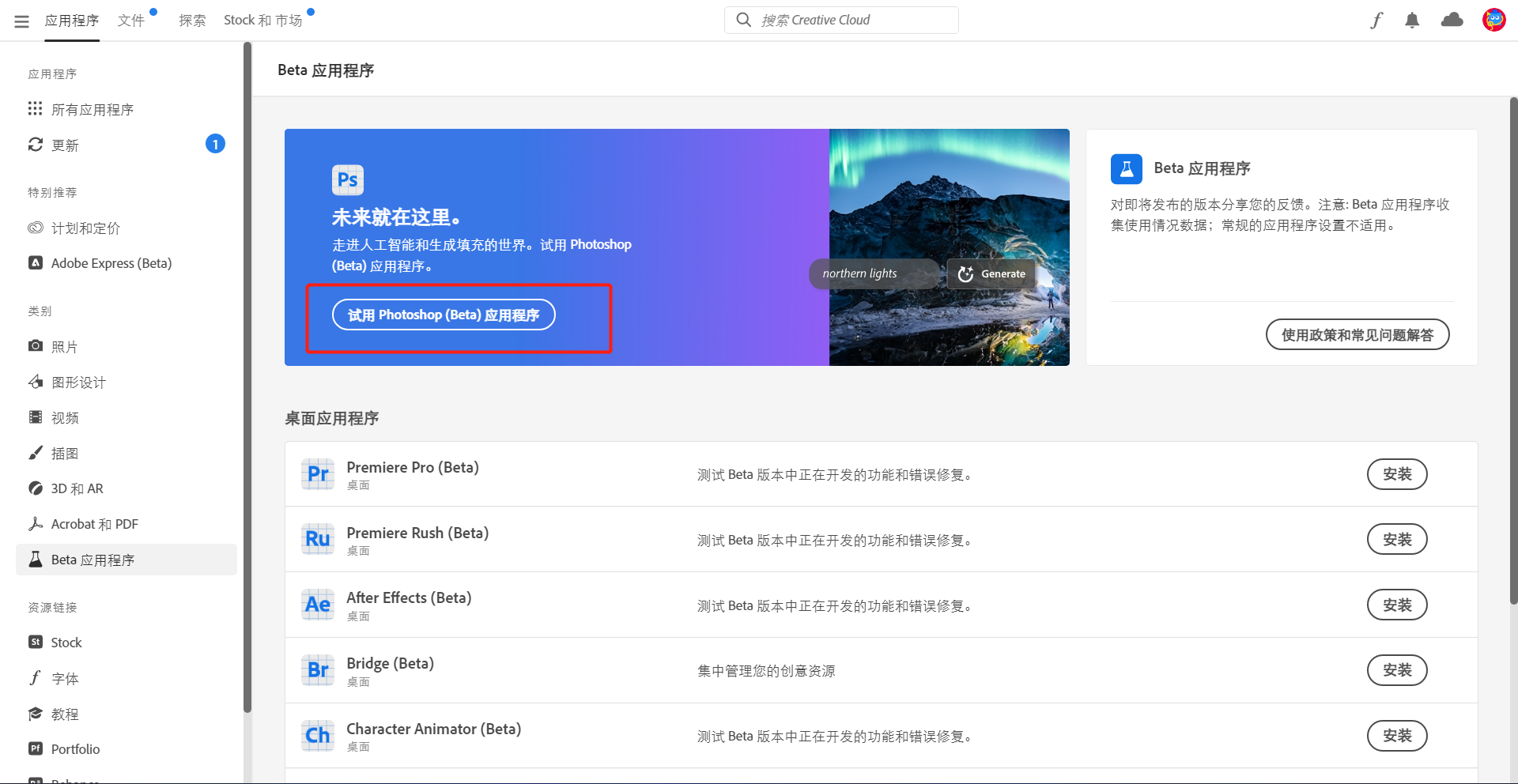
Task: Install Bridge (Beta)
Action: tap(1397, 670)
